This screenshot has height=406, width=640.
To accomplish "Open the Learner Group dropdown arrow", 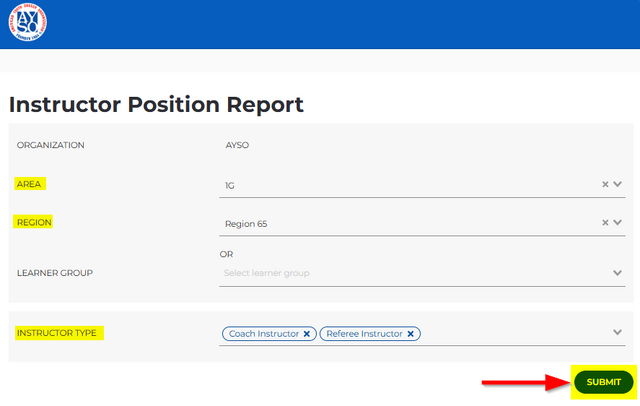I will [618, 272].
